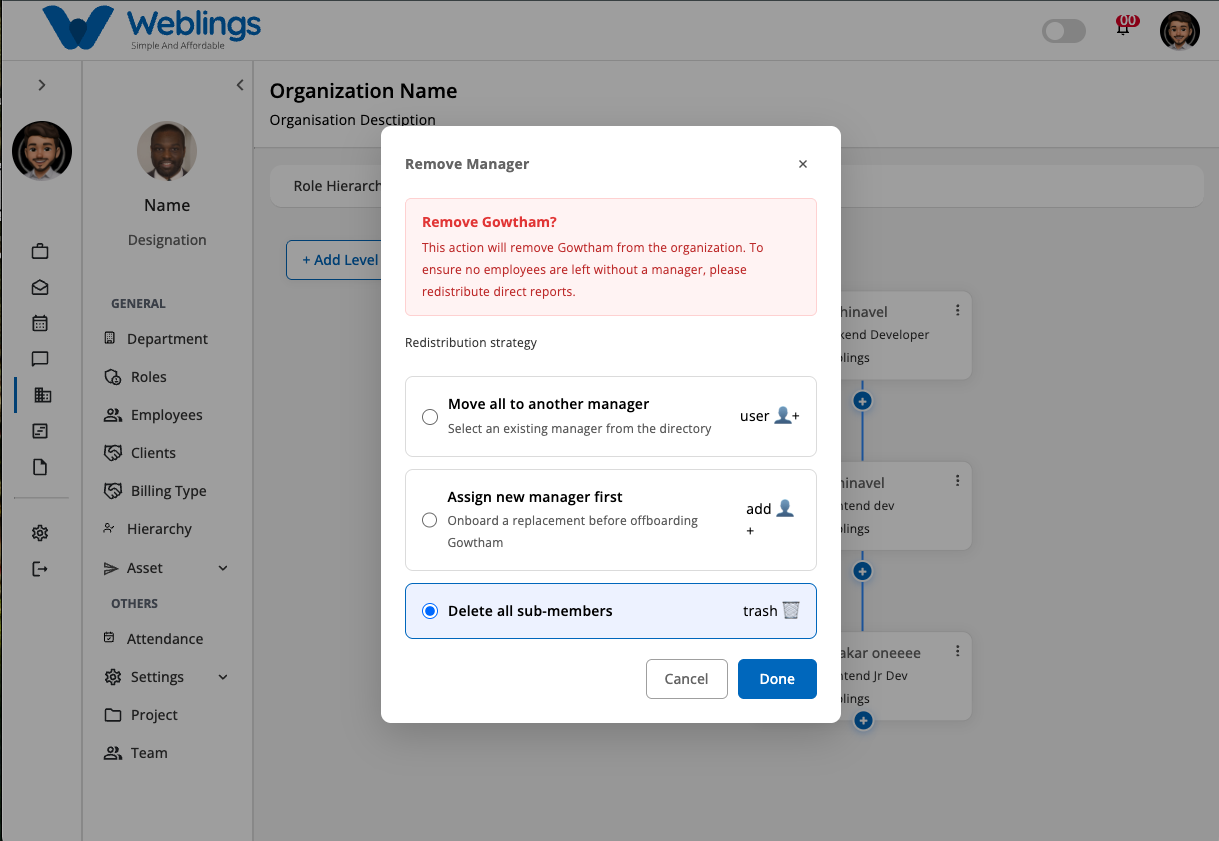The image size is (1219, 841).
Task: Open the card list icon in rail
Action: [40, 431]
